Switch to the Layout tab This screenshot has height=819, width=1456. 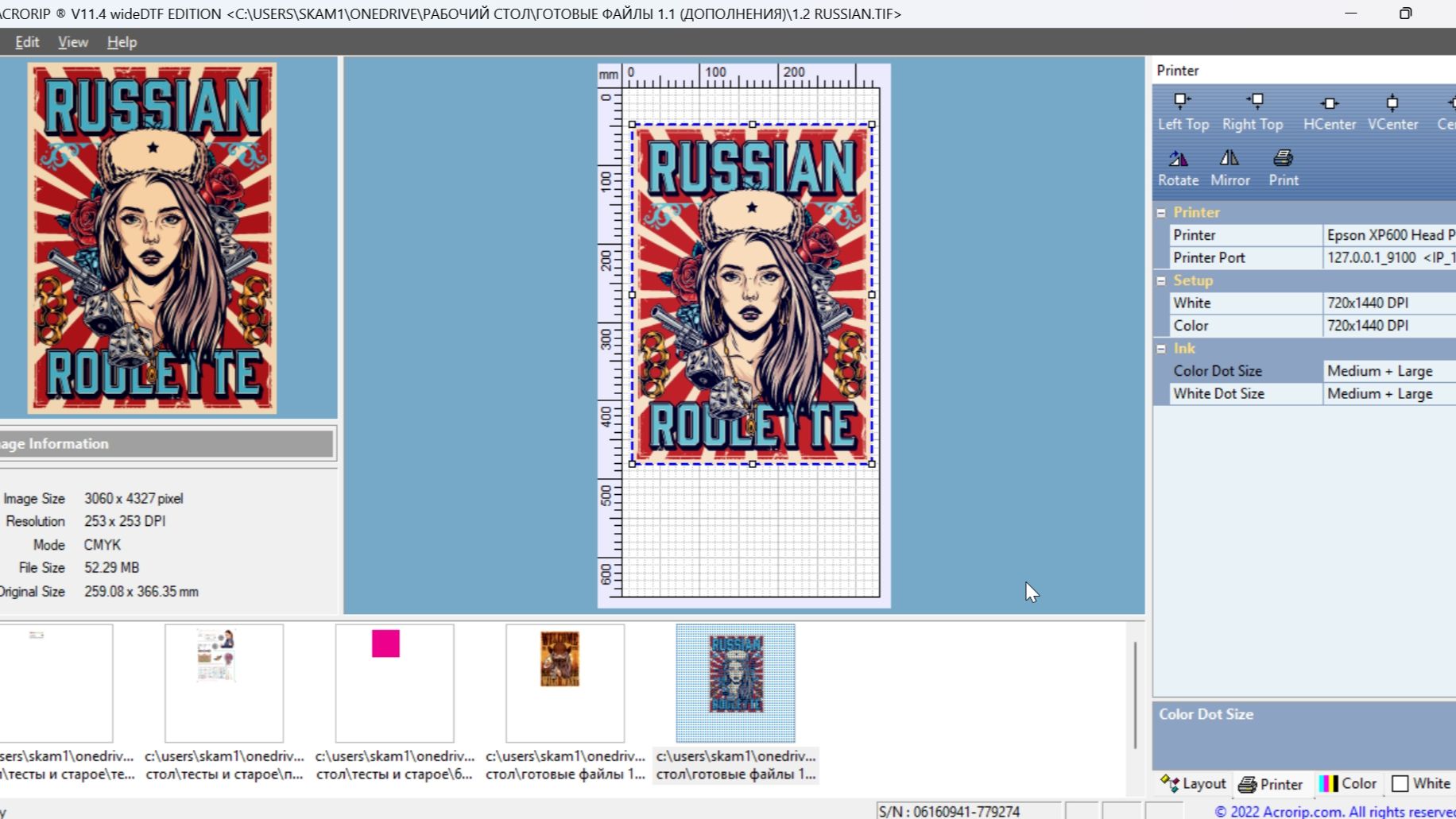[1193, 783]
